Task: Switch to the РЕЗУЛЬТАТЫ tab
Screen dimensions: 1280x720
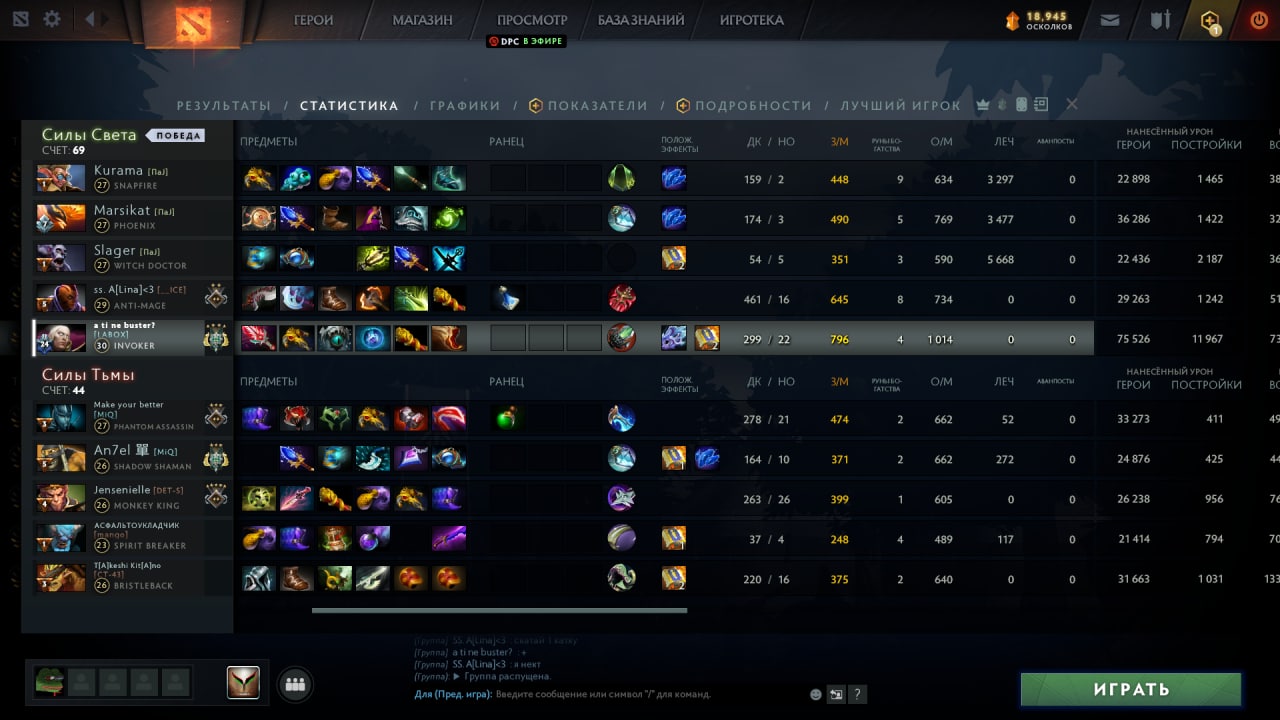Action: [x=224, y=105]
